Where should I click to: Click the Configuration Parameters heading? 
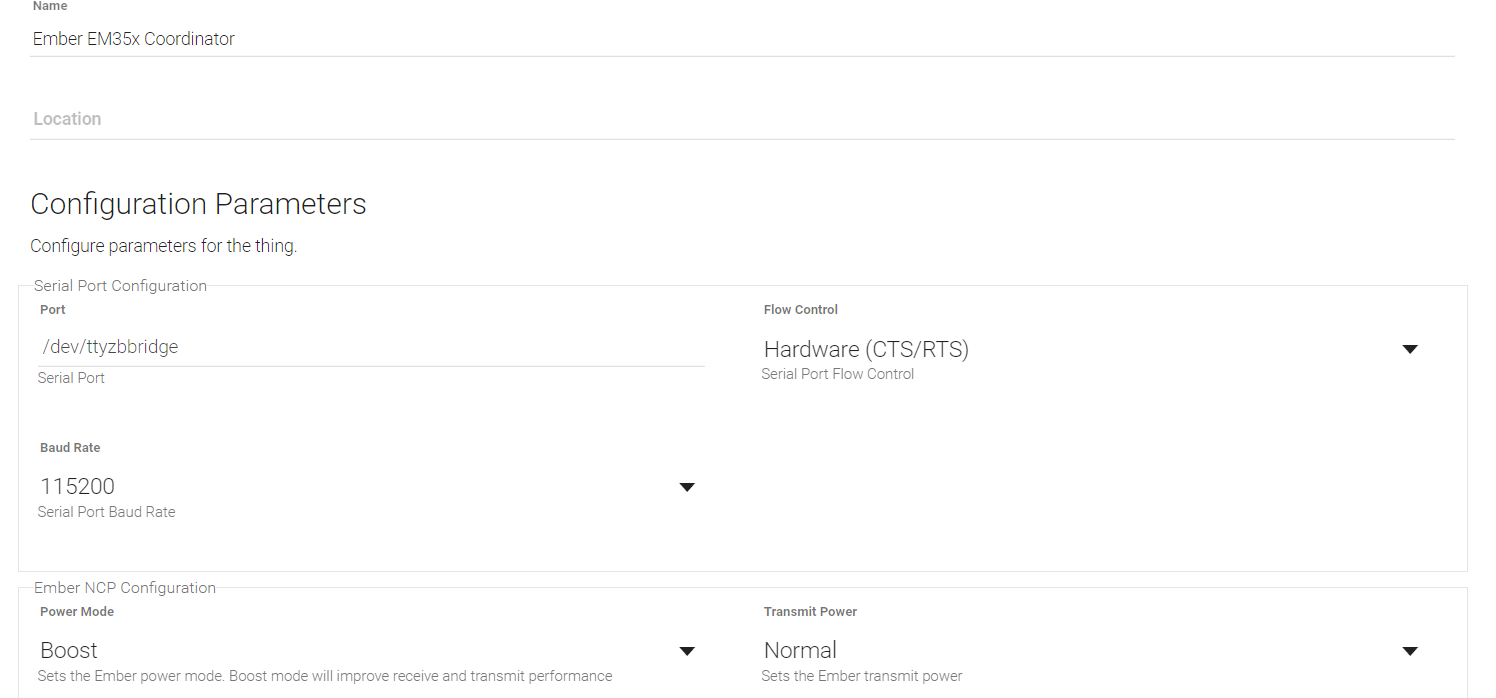(x=198, y=204)
